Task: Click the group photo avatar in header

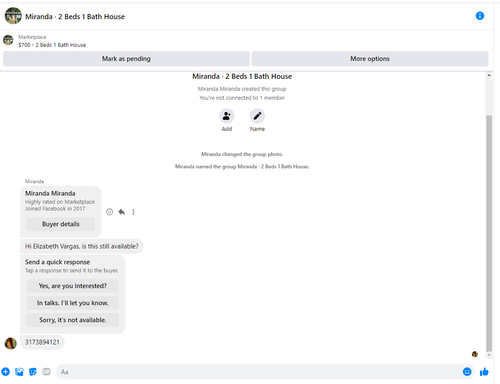Action: point(13,16)
